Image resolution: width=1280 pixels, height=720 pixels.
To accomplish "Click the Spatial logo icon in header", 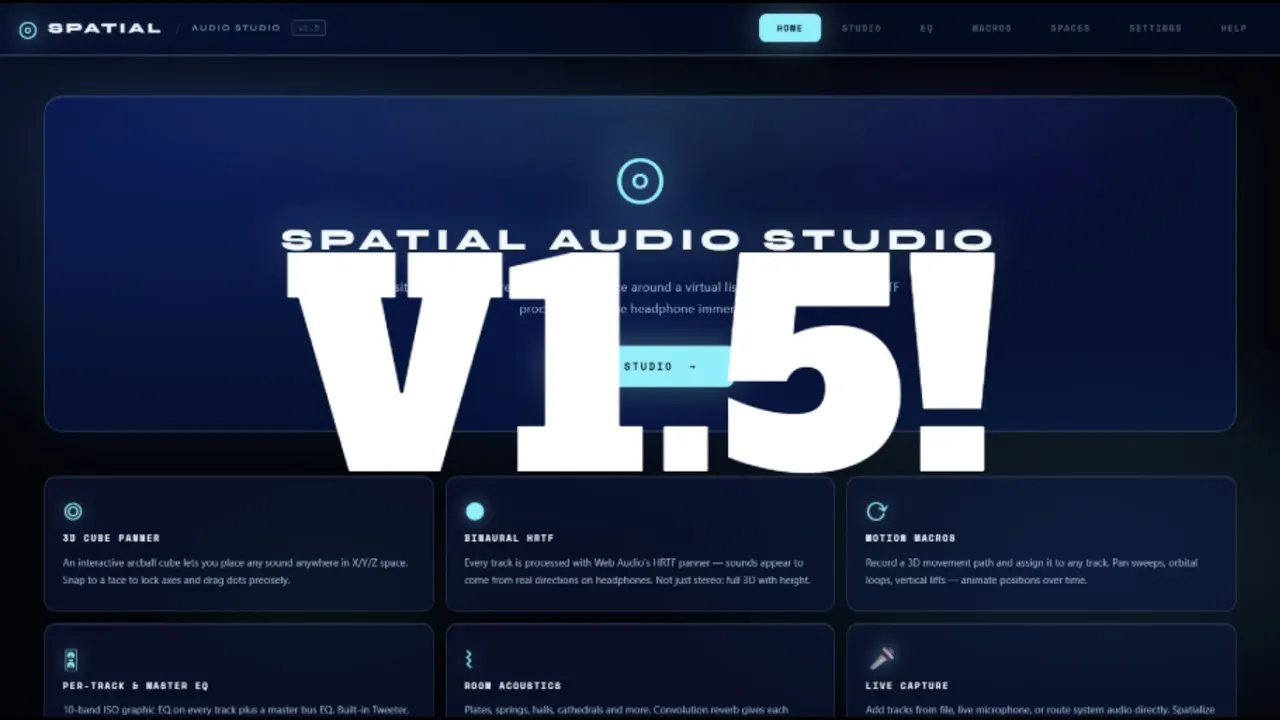I will tap(28, 29).
